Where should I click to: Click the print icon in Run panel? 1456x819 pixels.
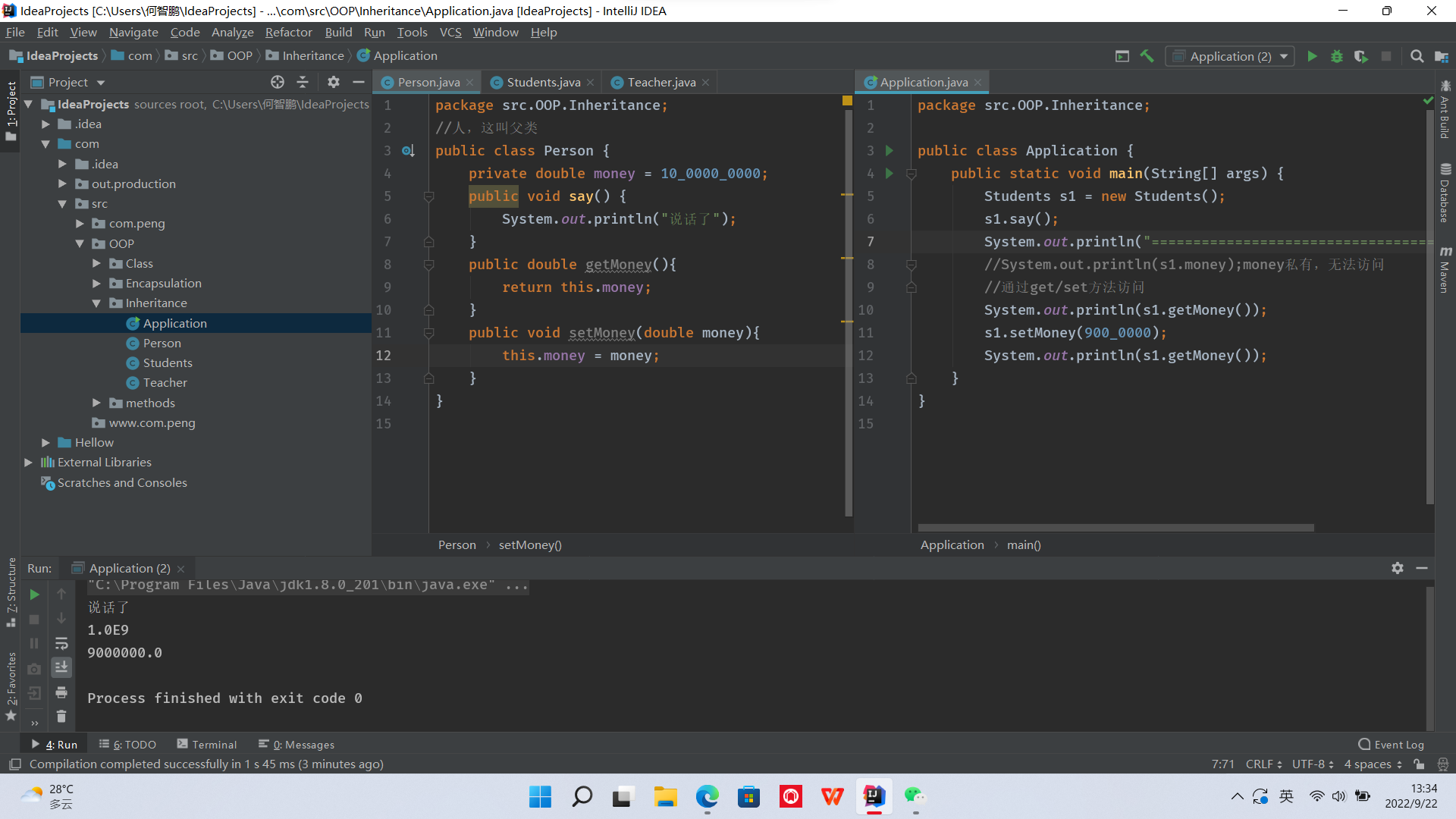61,692
